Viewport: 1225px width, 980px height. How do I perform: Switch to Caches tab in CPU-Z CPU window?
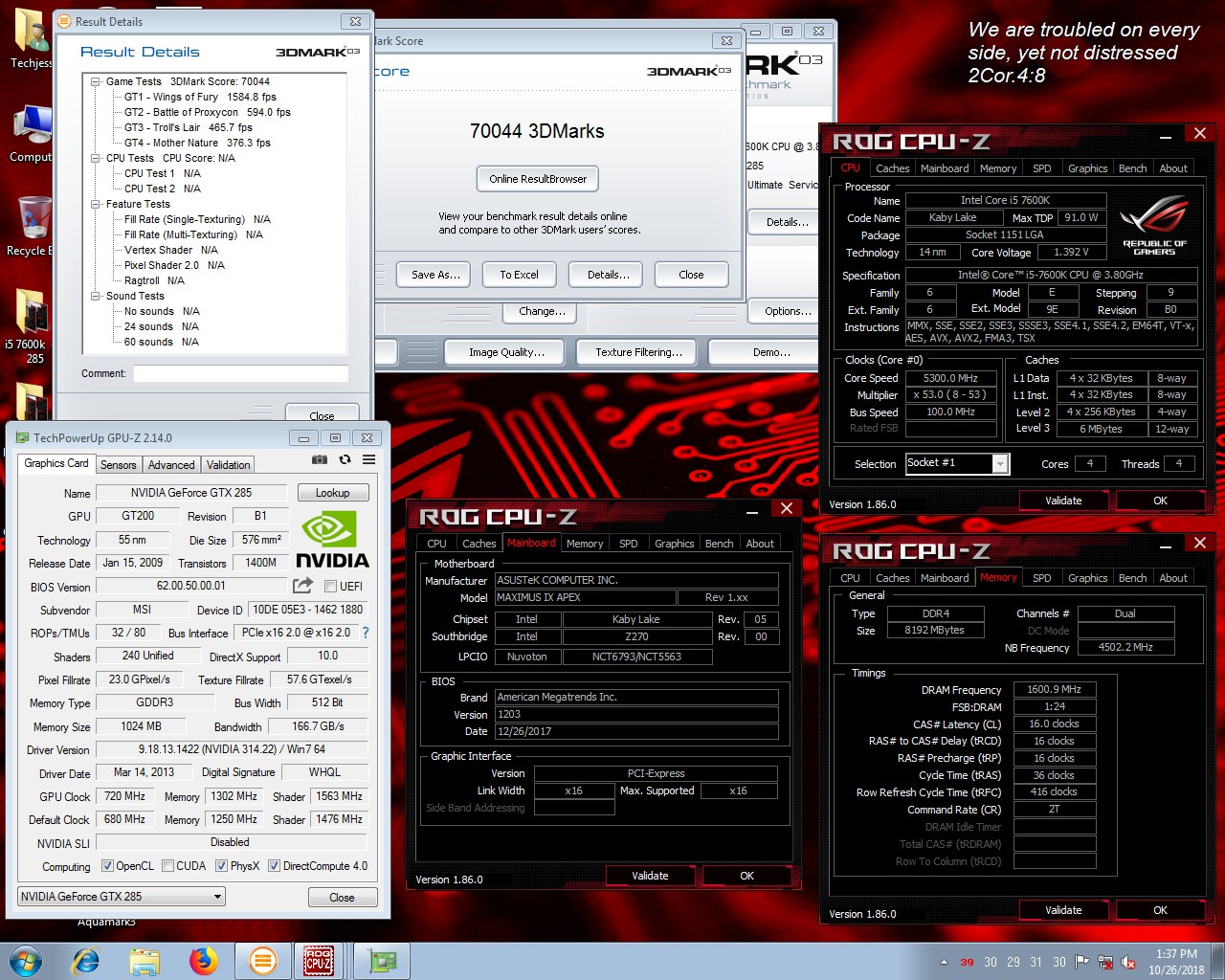pyautogui.click(x=893, y=168)
